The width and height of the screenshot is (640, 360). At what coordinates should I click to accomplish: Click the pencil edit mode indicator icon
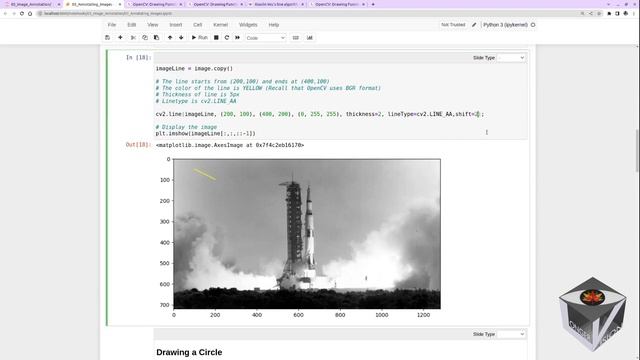(x=474, y=25)
